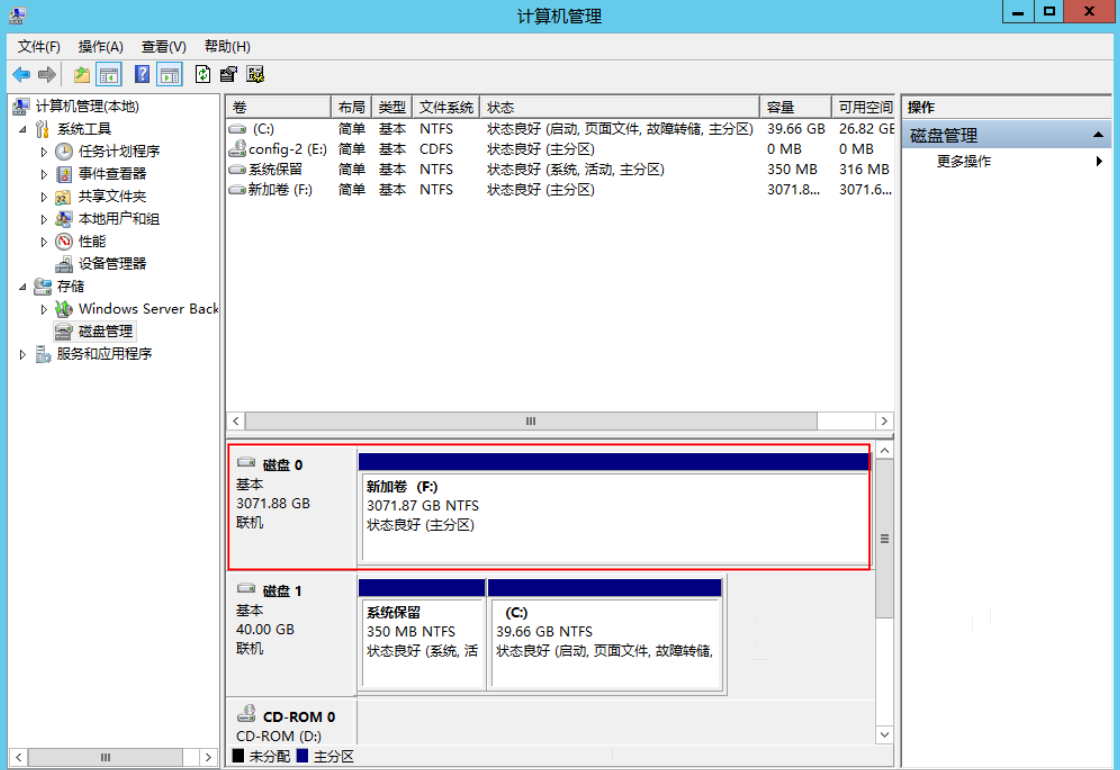Image resolution: width=1120 pixels, height=770 pixels.
Task: Sort by the 容量 column header
Action: pos(796,107)
